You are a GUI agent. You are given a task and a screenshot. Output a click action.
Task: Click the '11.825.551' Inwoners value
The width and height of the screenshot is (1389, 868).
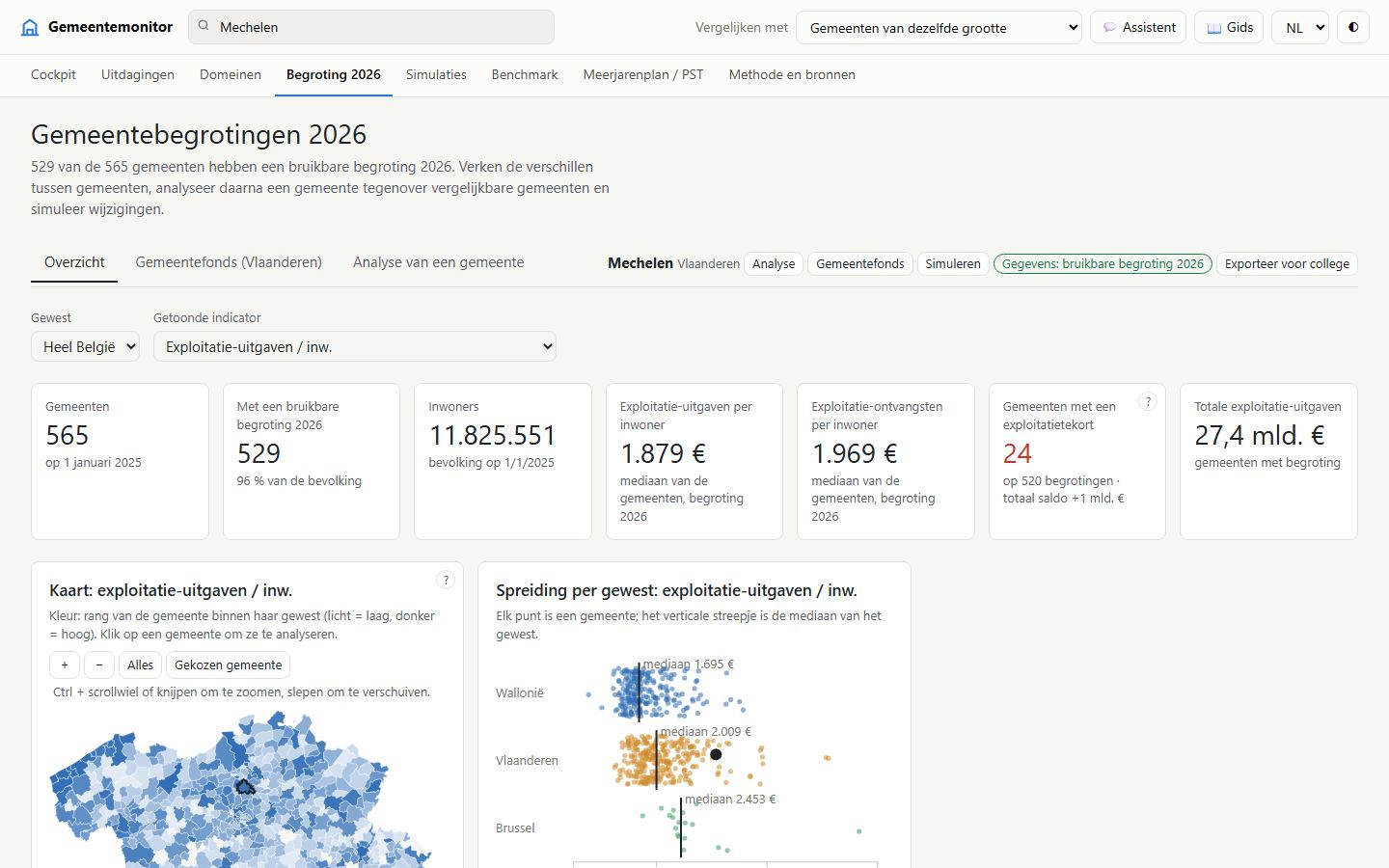pos(493,435)
